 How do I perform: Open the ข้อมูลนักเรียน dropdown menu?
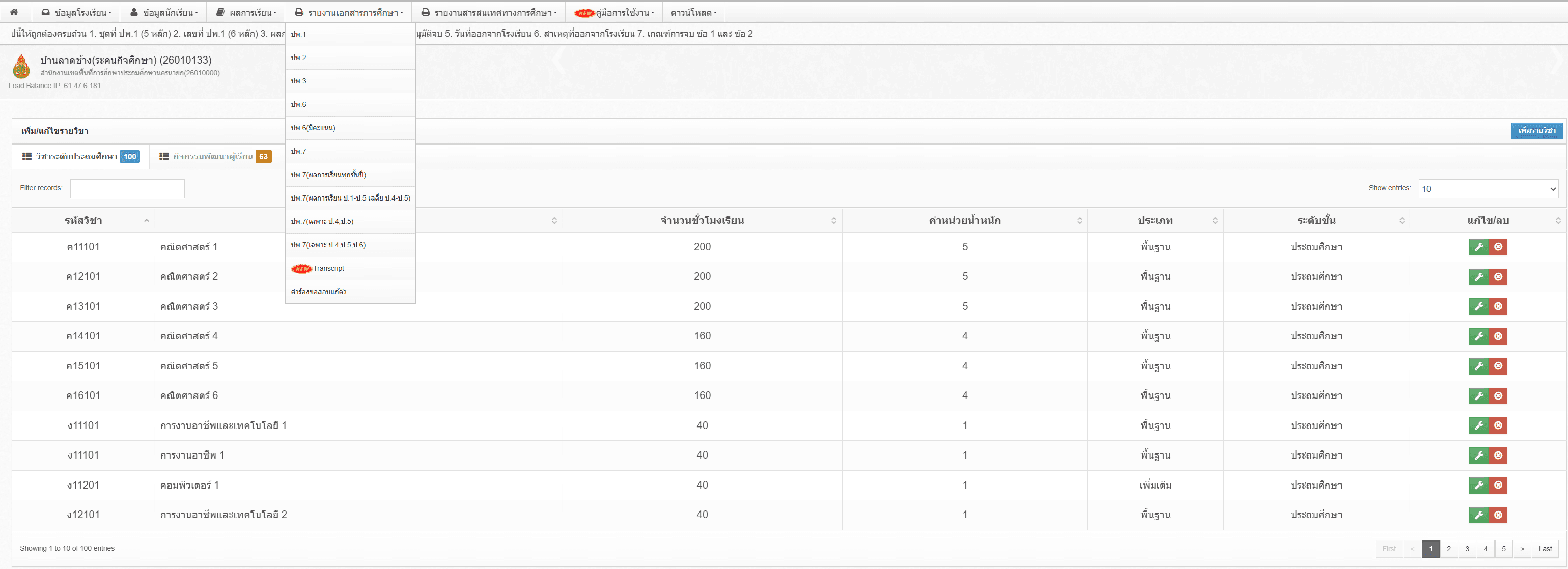click(164, 12)
